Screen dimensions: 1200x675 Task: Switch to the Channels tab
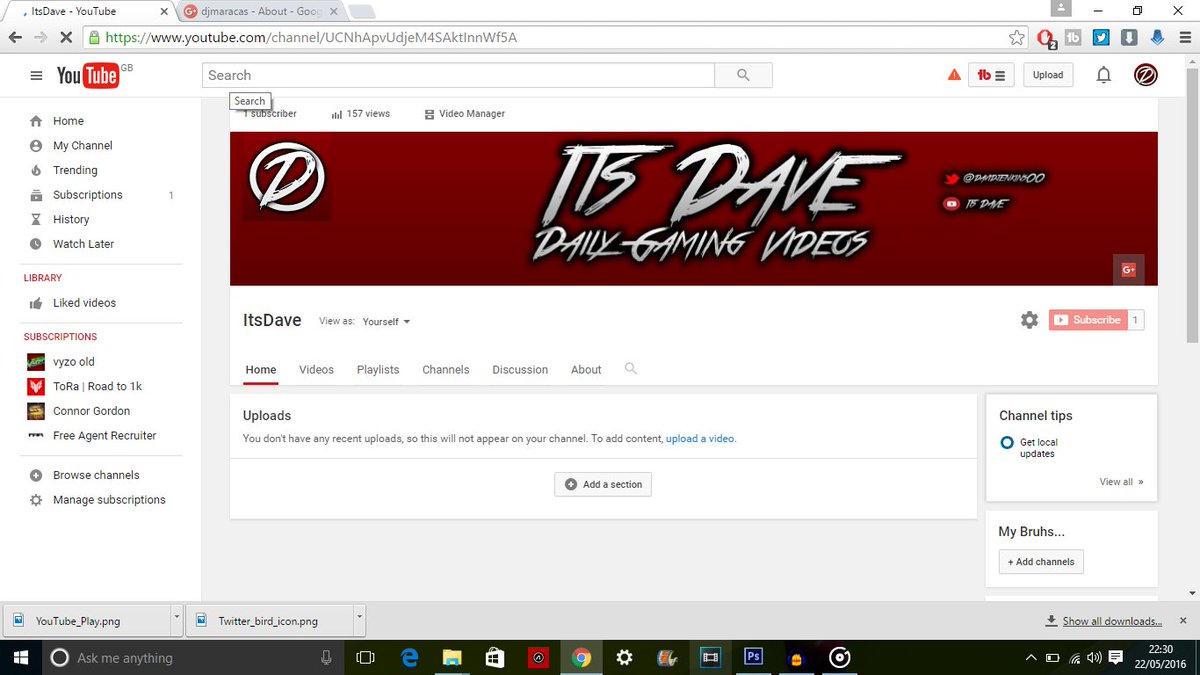click(x=446, y=370)
